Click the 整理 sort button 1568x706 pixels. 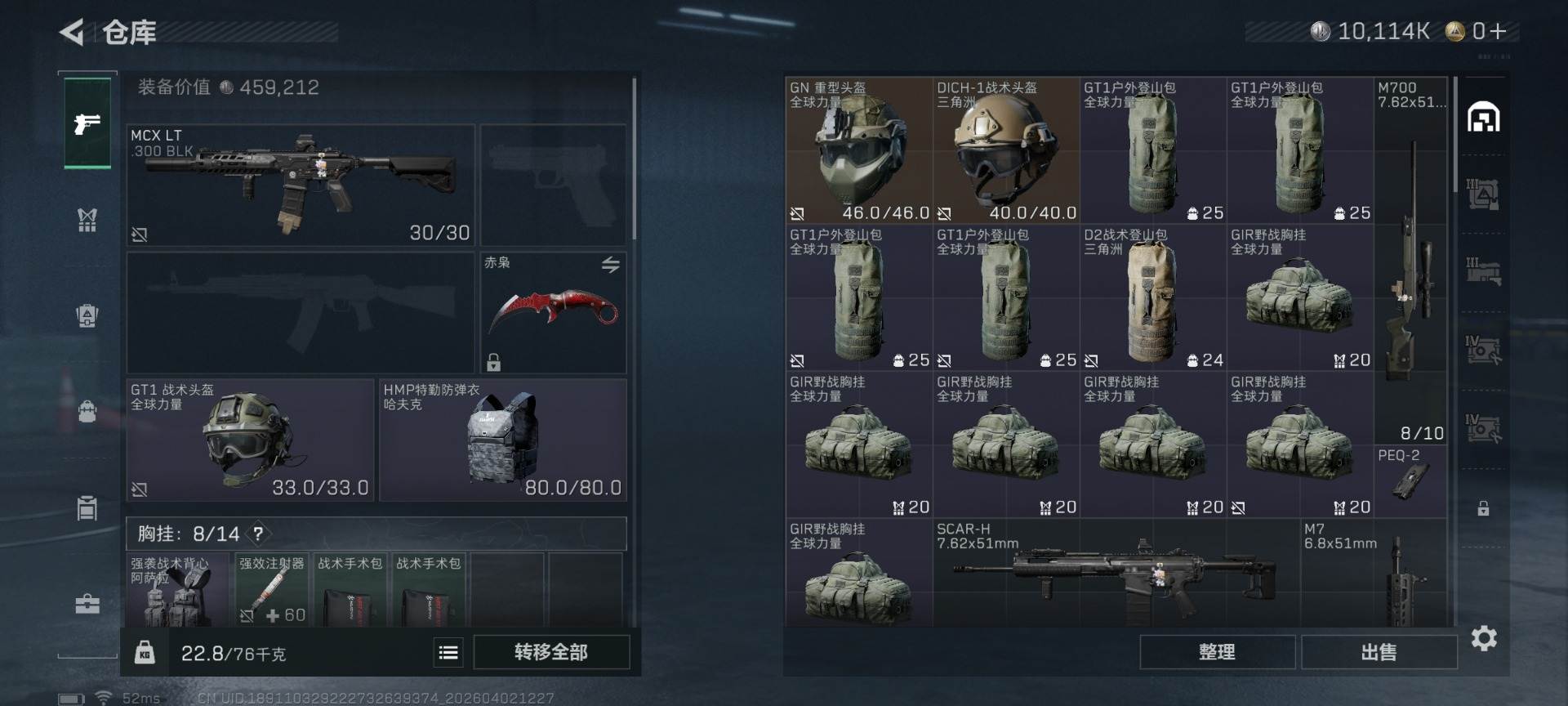(1217, 652)
